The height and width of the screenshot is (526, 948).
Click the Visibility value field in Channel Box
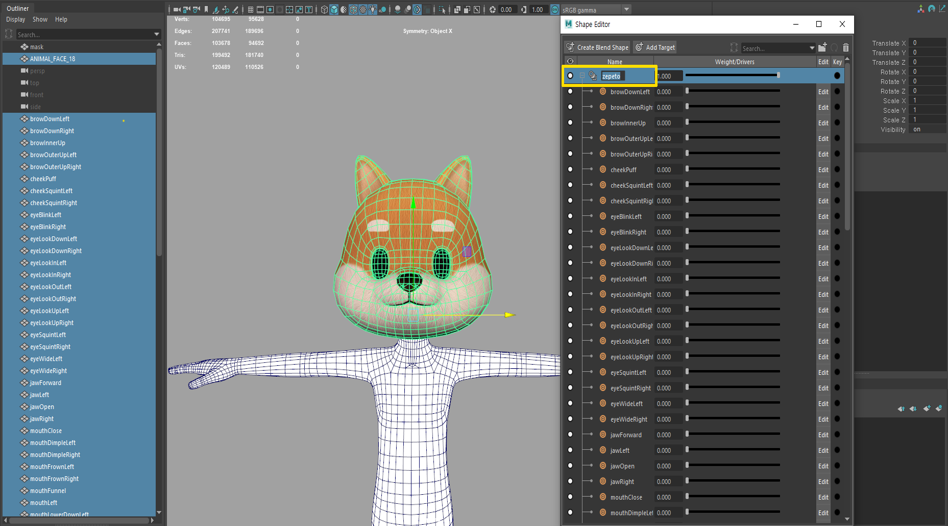[929, 129]
